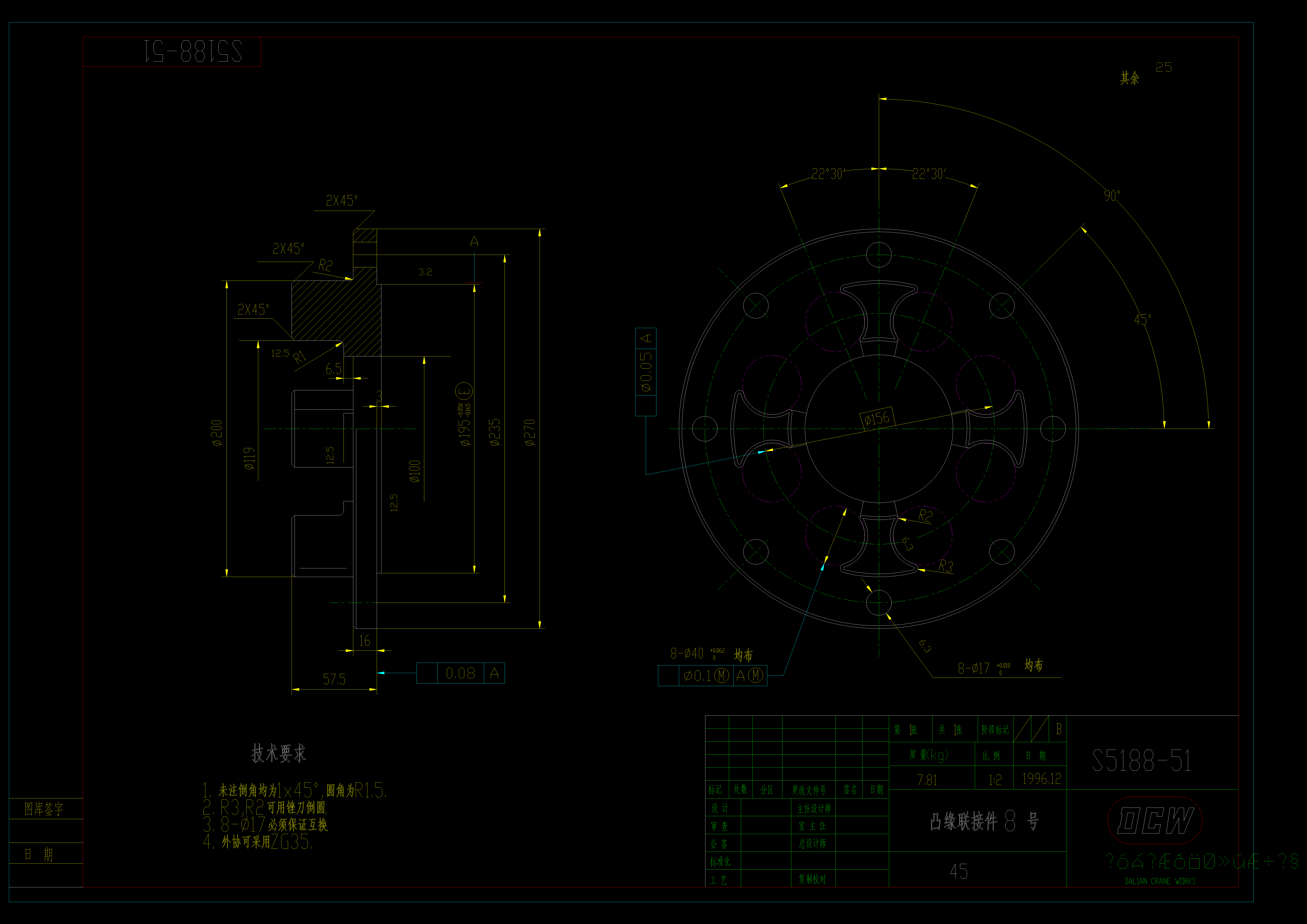Click the '其余' surface finish label
The width and height of the screenshot is (1307, 924).
(x=1130, y=78)
